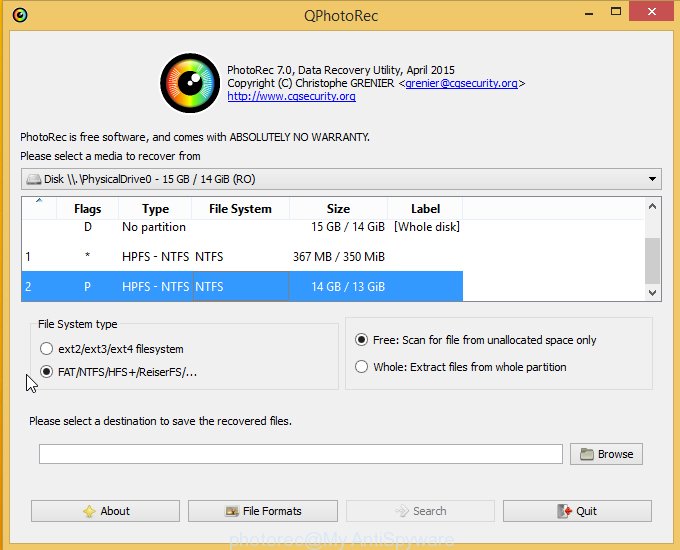Viewport: 680px width, 550px height.
Task: Click the File System column header
Action: [x=240, y=209]
